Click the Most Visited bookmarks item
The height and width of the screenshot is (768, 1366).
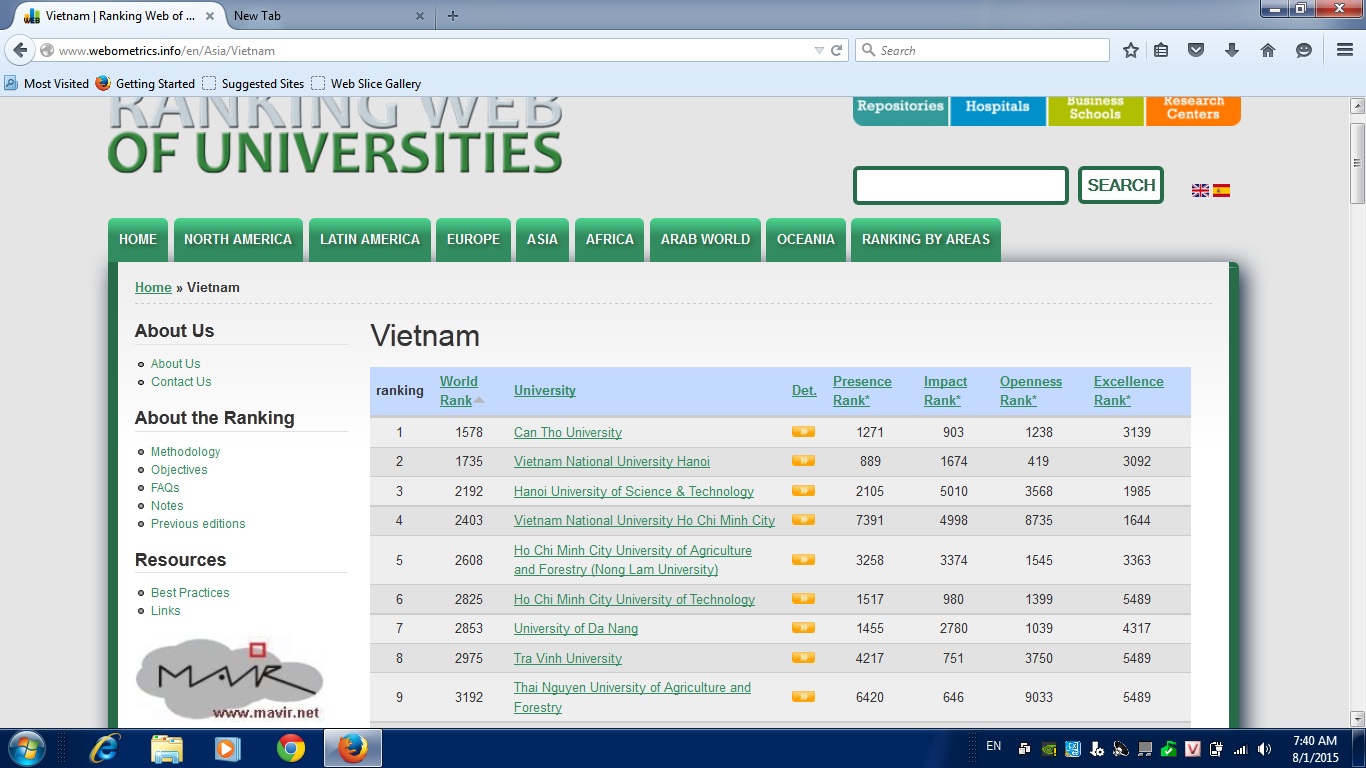point(47,84)
